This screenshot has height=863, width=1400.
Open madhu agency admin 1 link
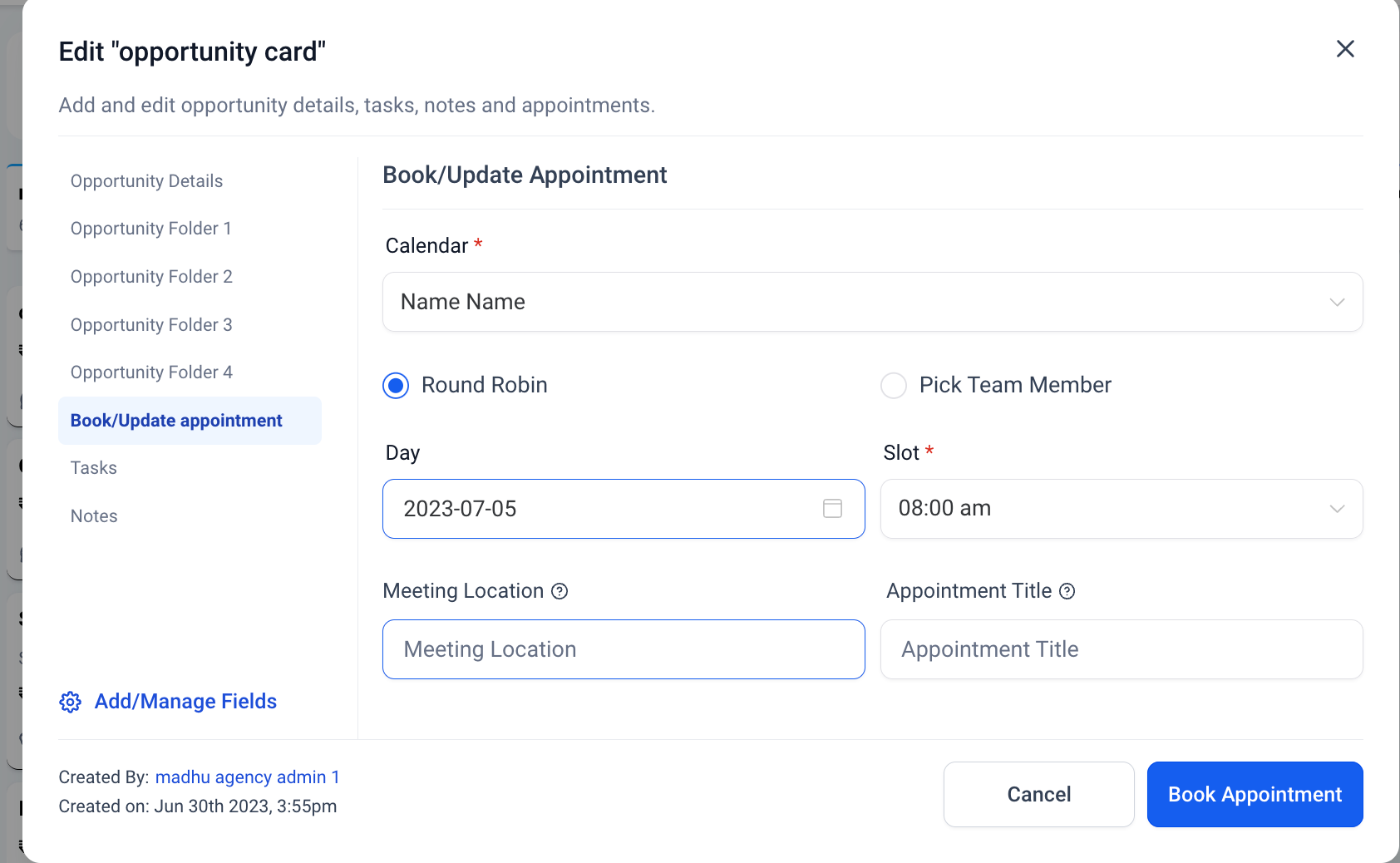247,777
